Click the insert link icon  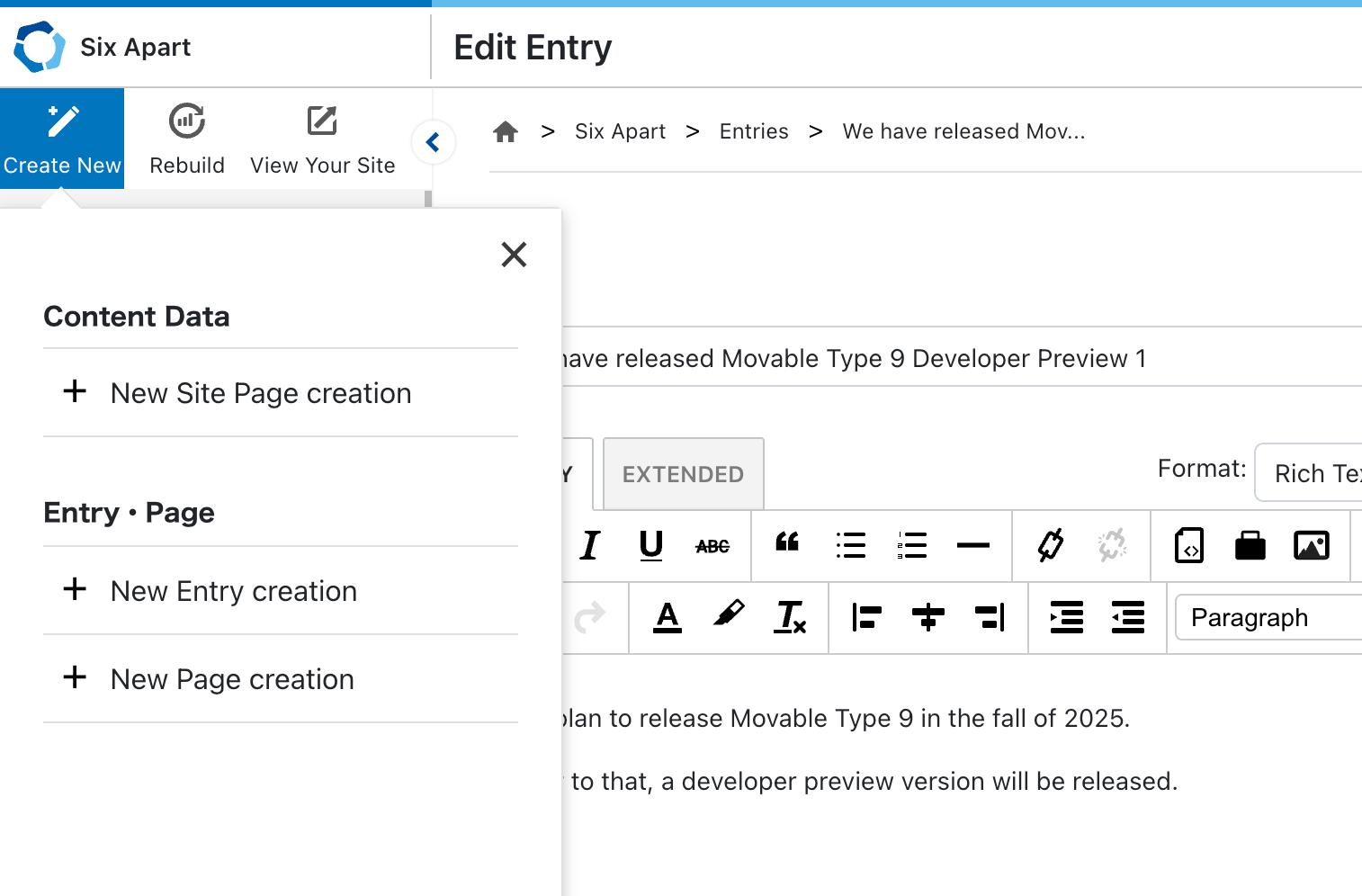[x=1051, y=545]
